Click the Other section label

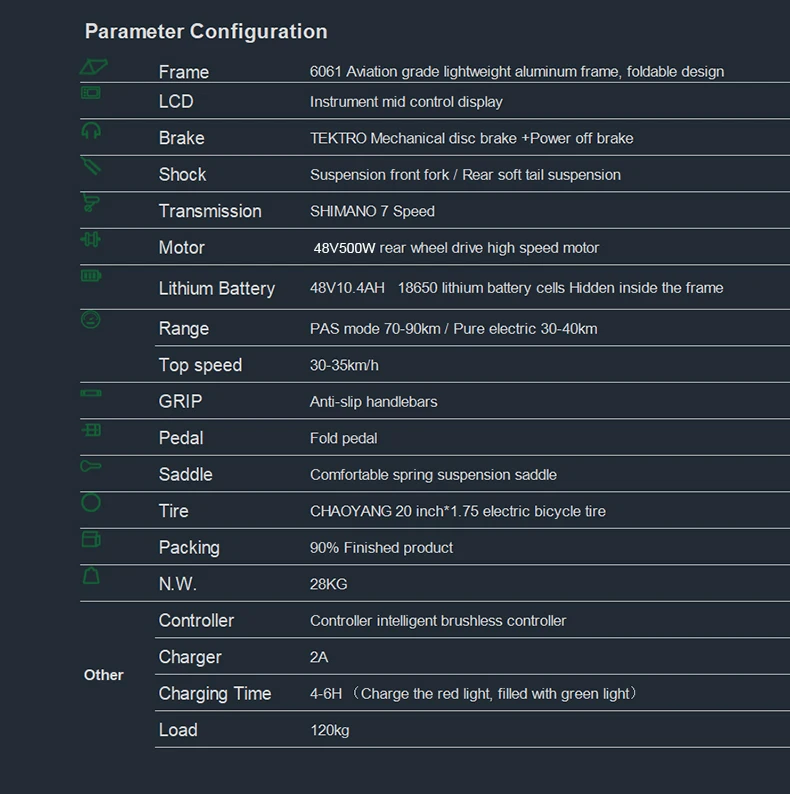(103, 675)
